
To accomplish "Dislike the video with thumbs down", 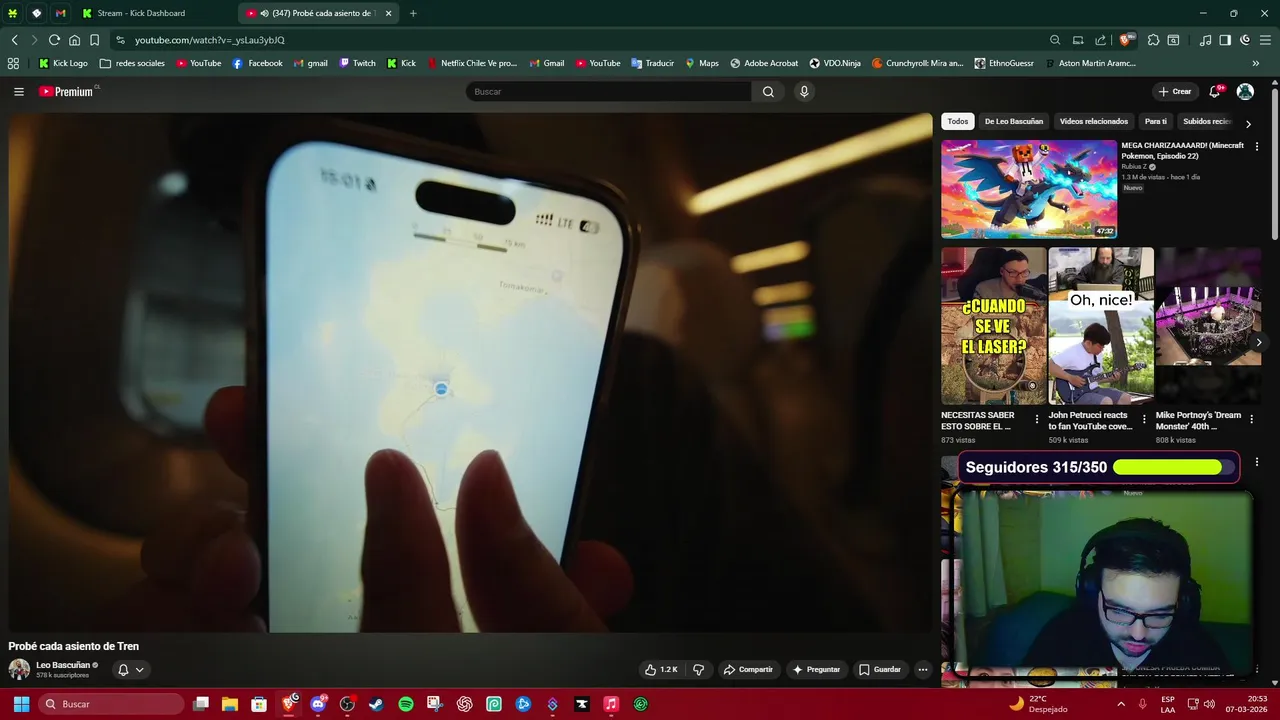I will (x=699, y=670).
